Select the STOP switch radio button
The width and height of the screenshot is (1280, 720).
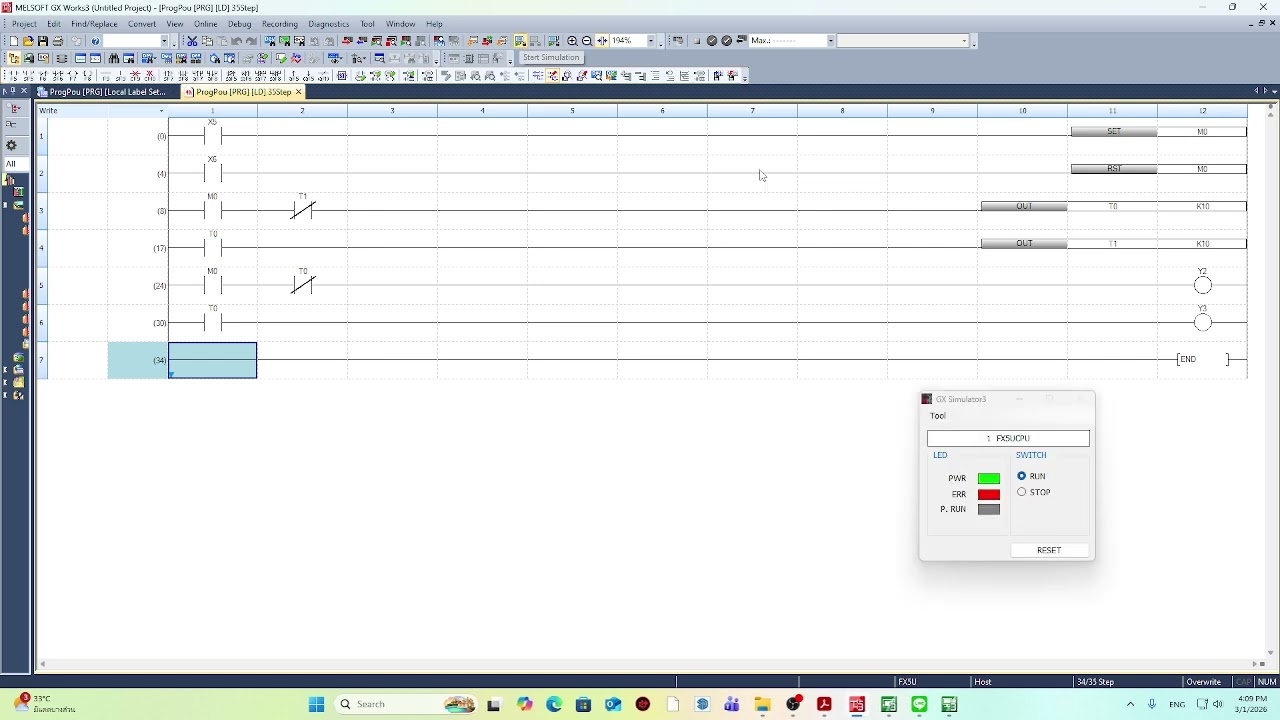(x=1022, y=492)
